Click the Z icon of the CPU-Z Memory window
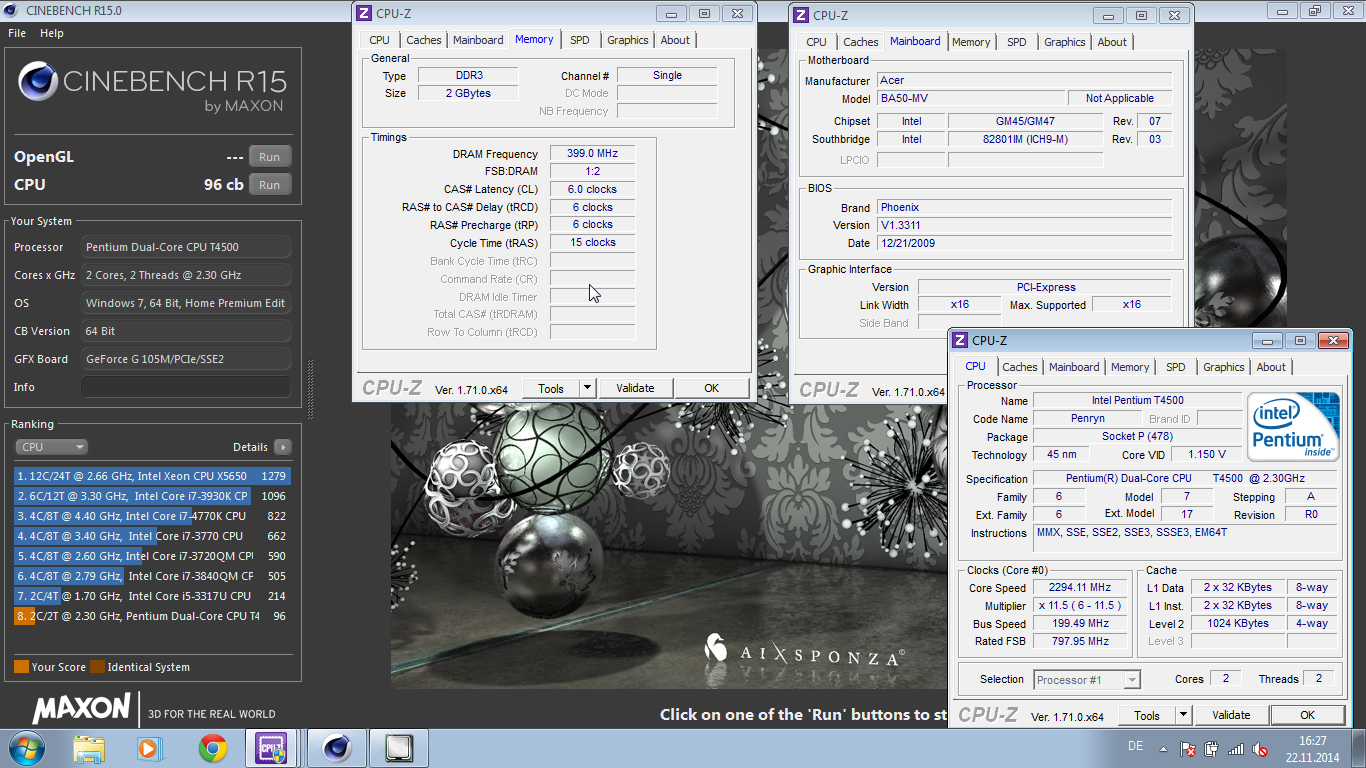This screenshot has height=768, width=1366. [x=364, y=13]
